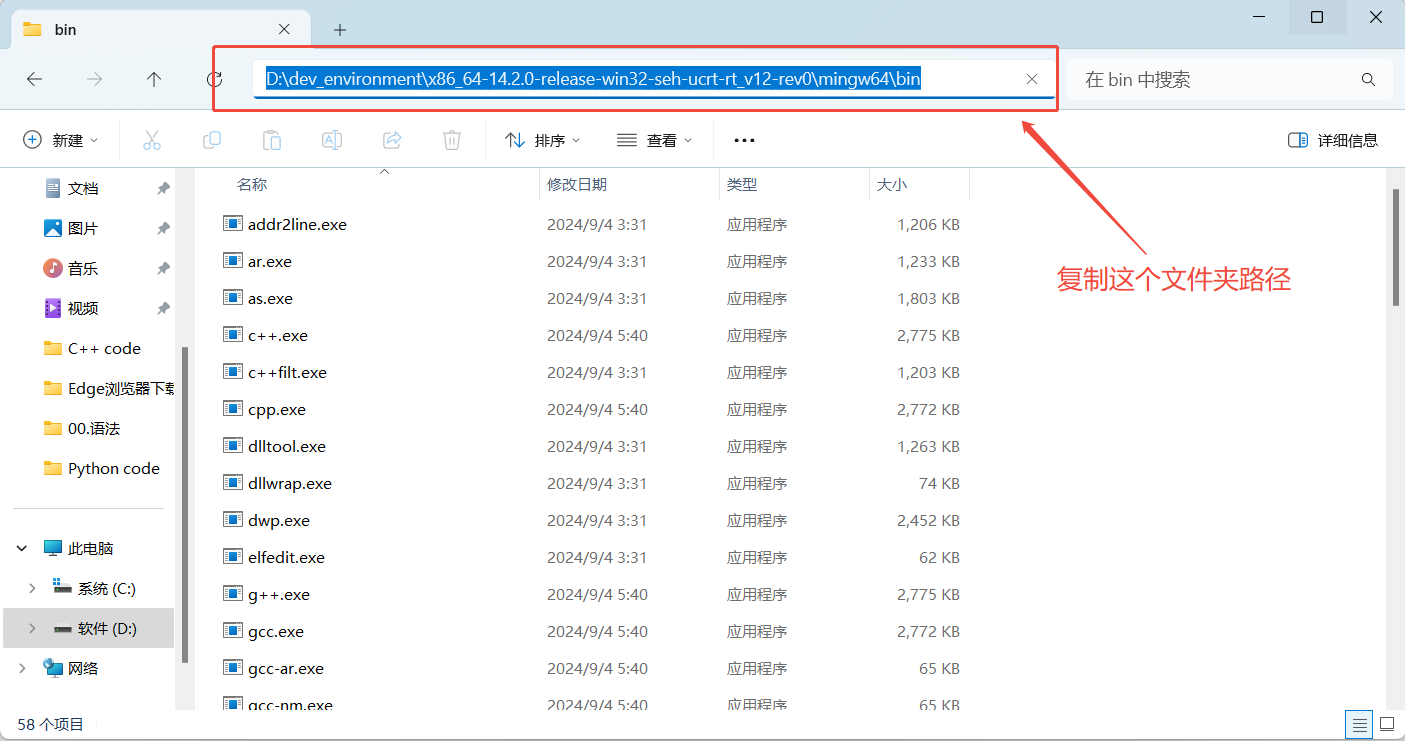This screenshot has width=1405, height=741.
Task: Click the Copy icon on the toolbar
Action: click(x=211, y=140)
